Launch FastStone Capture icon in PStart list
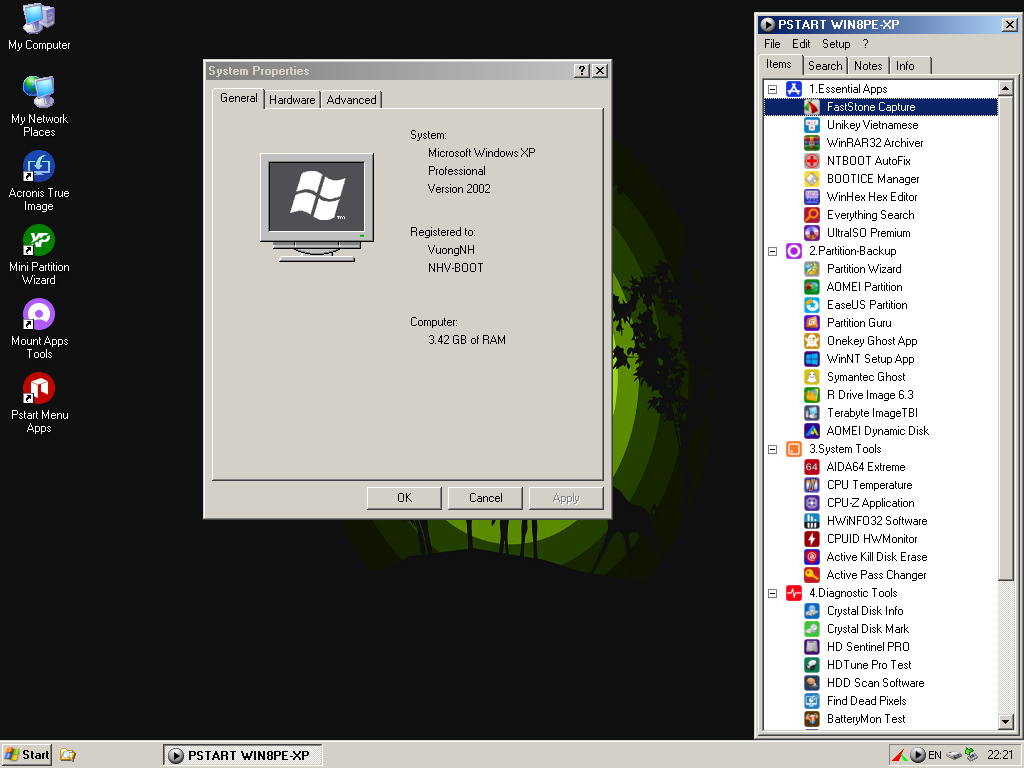This screenshot has width=1024, height=768. tap(811, 106)
